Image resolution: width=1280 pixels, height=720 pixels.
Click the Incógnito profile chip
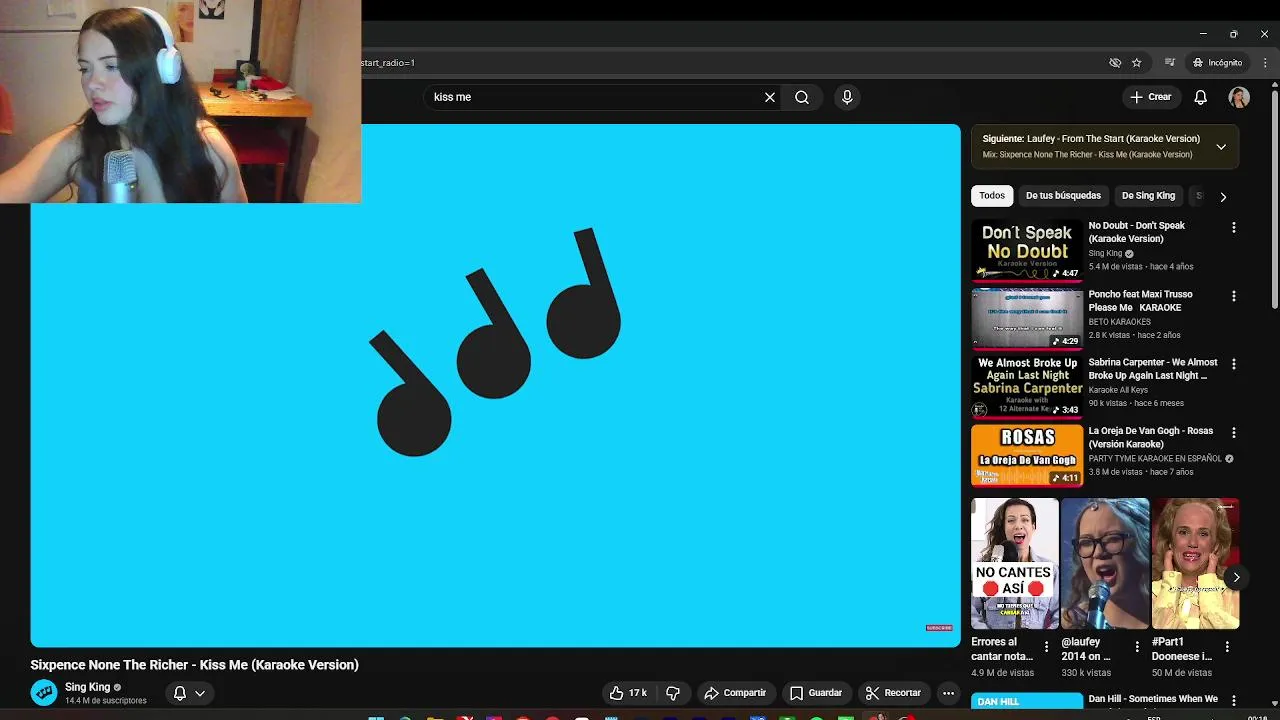[1217, 62]
